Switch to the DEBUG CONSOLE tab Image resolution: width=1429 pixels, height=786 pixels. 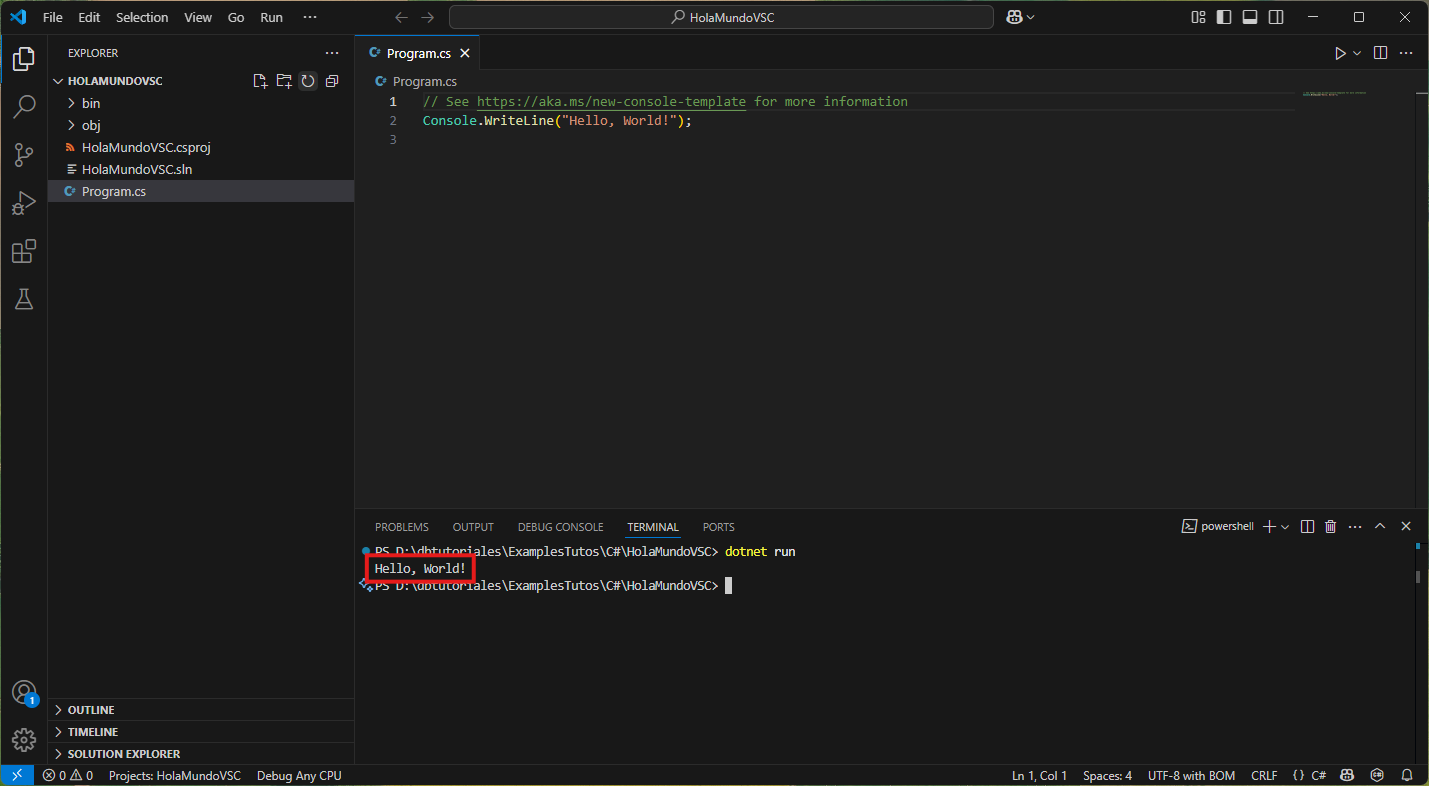pos(561,527)
